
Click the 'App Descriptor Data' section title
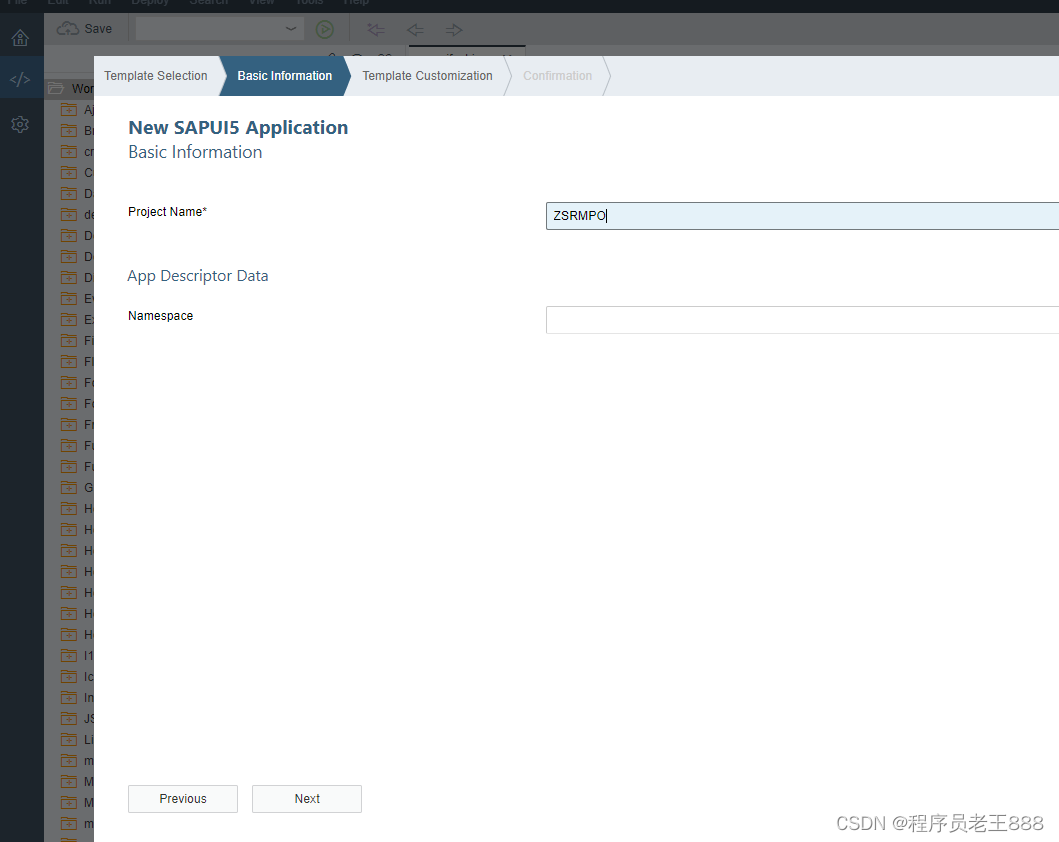[x=198, y=275]
